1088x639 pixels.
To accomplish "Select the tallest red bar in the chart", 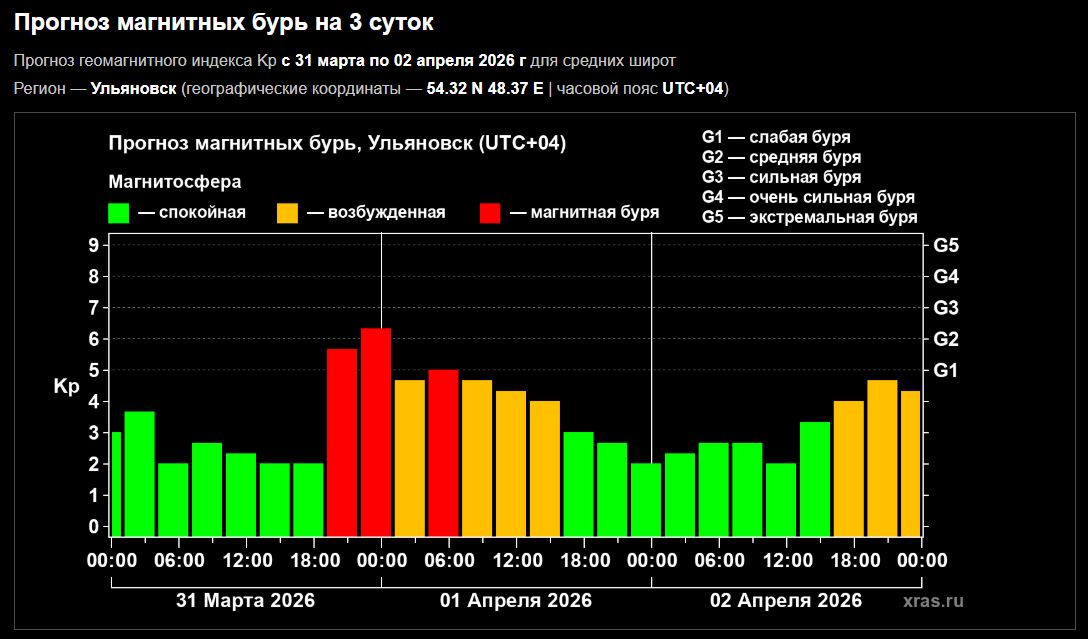I will click(376, 432).
